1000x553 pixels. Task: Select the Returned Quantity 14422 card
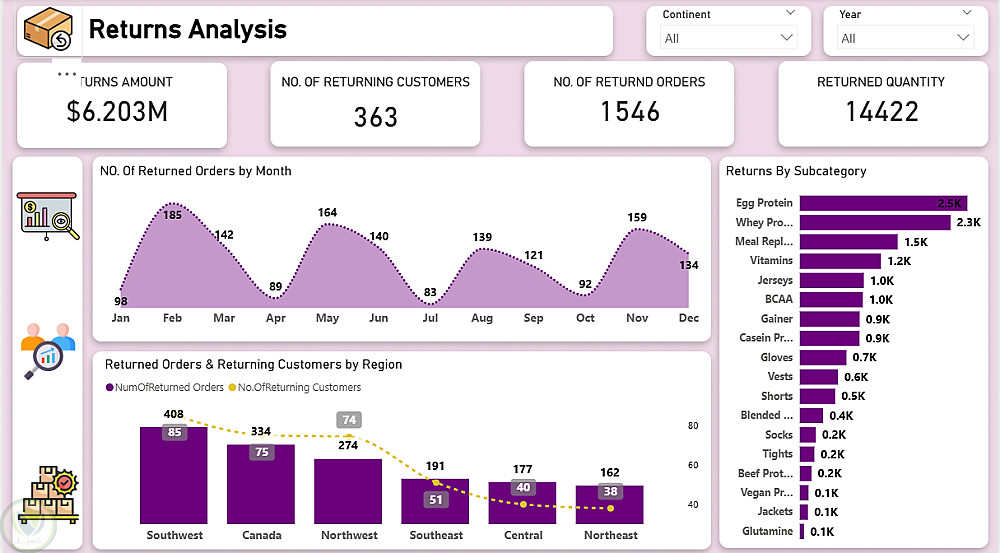pyautogui.click(x=883, y=105)
